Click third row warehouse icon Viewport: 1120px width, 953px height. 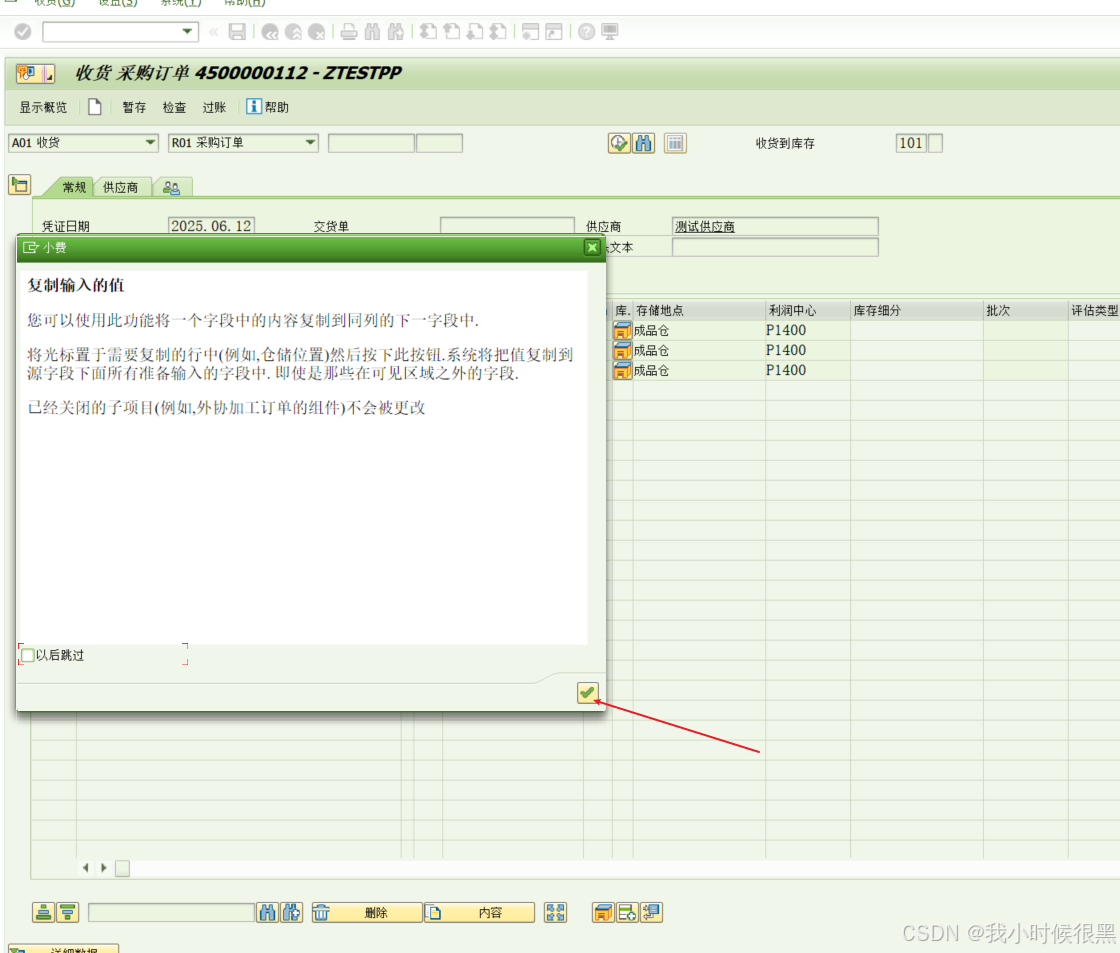pos(622,370)
